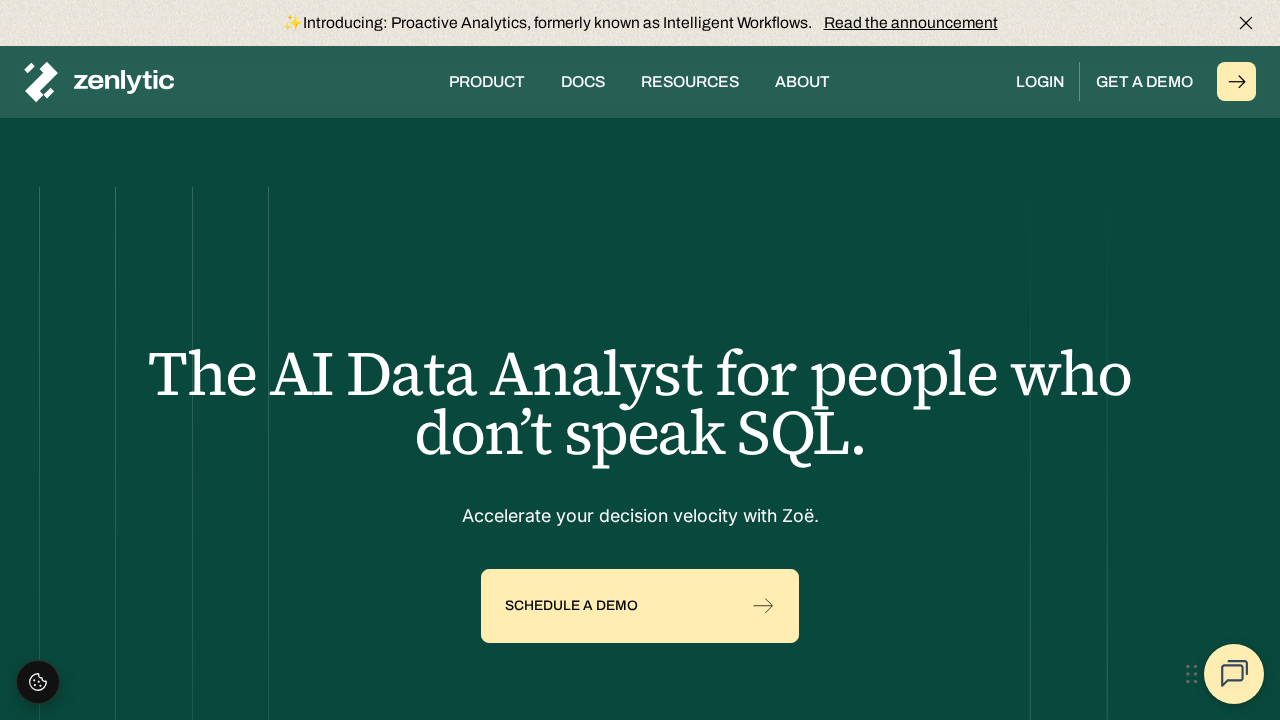Expand the RESOURCES navigation menu
This screenshot has height=720, width=1280.
[x=690, y=82]
